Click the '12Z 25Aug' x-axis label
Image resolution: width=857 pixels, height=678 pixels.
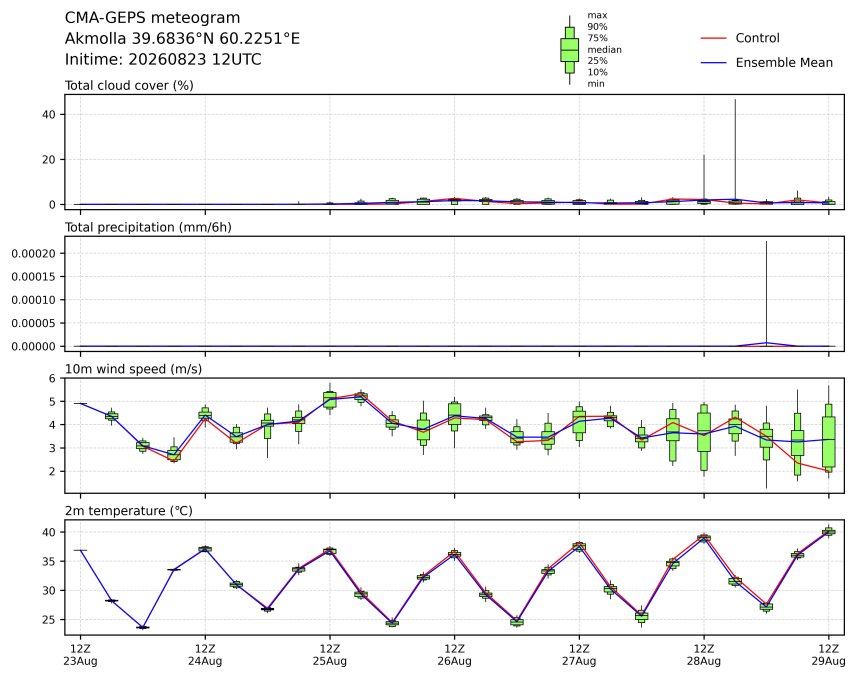click(x=330, y=655)
